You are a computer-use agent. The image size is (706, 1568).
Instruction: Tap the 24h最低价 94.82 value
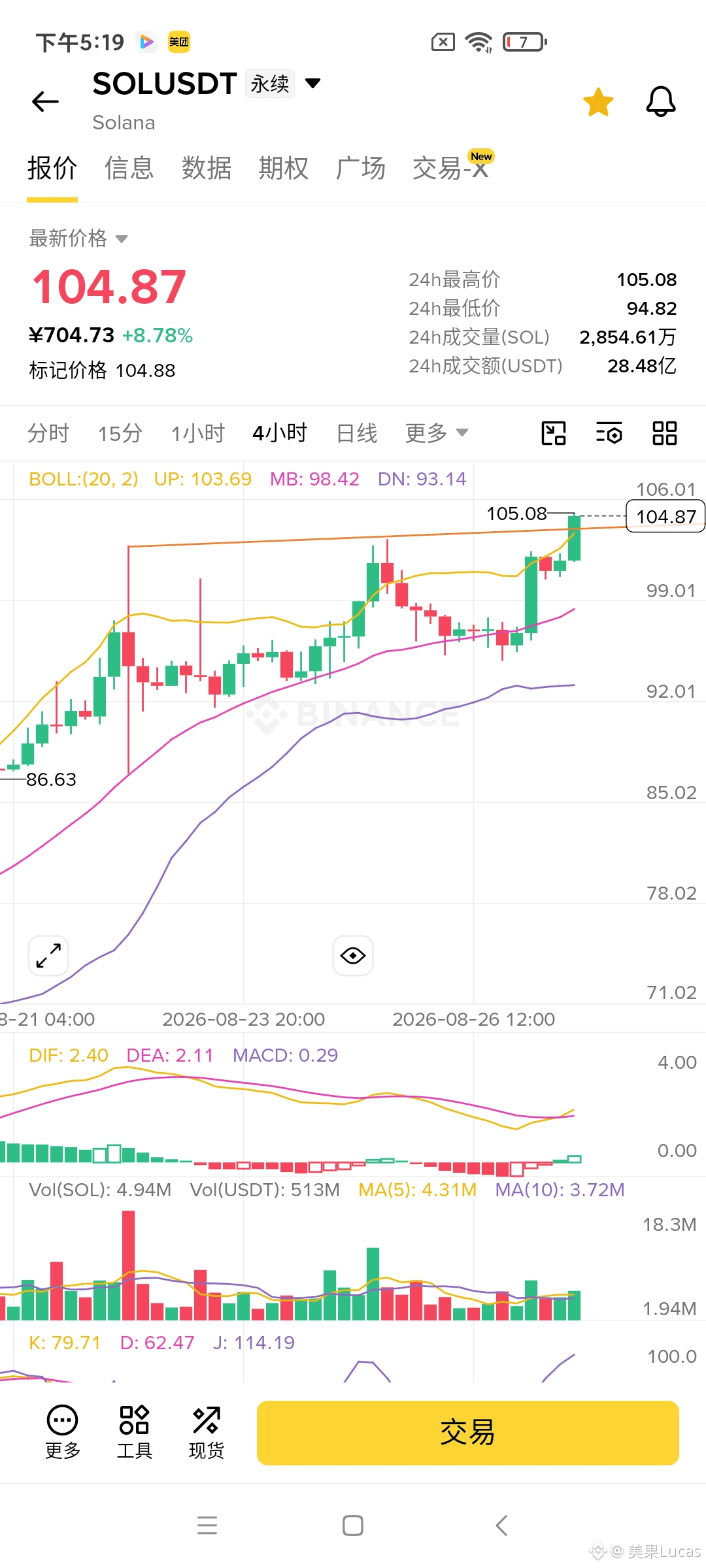pos(652,308)
